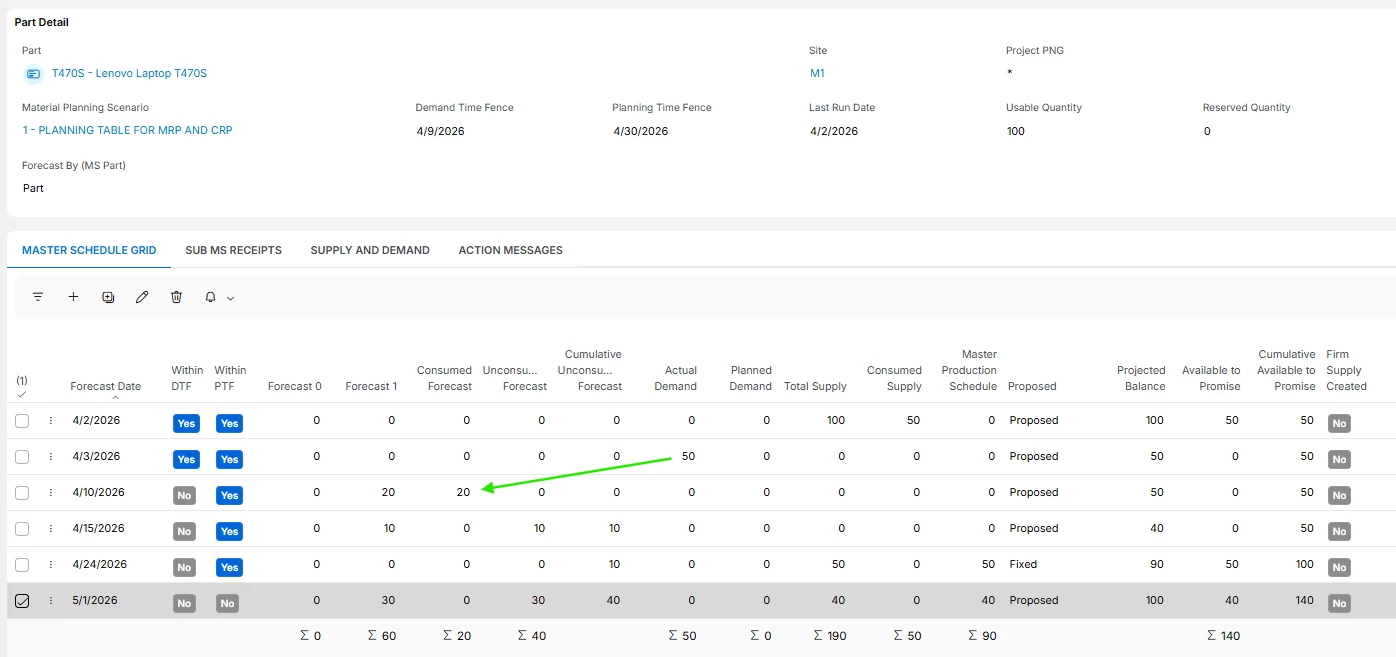Image resolution: width=1396 pixels, height=657 pixels.
Task: Open Planning Table for MRP and CRP link
Action: [127, 130]
